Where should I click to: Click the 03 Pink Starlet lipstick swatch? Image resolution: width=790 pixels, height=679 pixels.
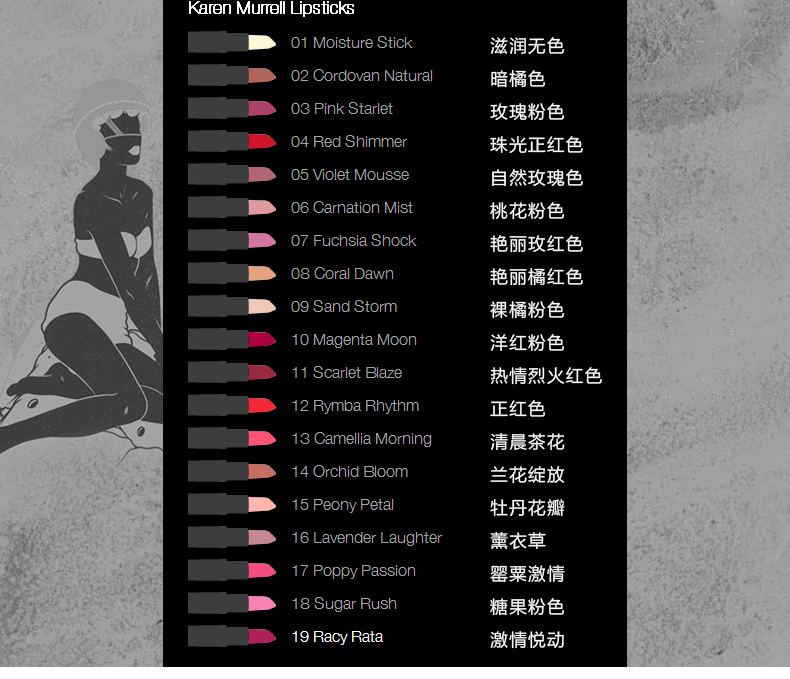click(x=232, y=109)
